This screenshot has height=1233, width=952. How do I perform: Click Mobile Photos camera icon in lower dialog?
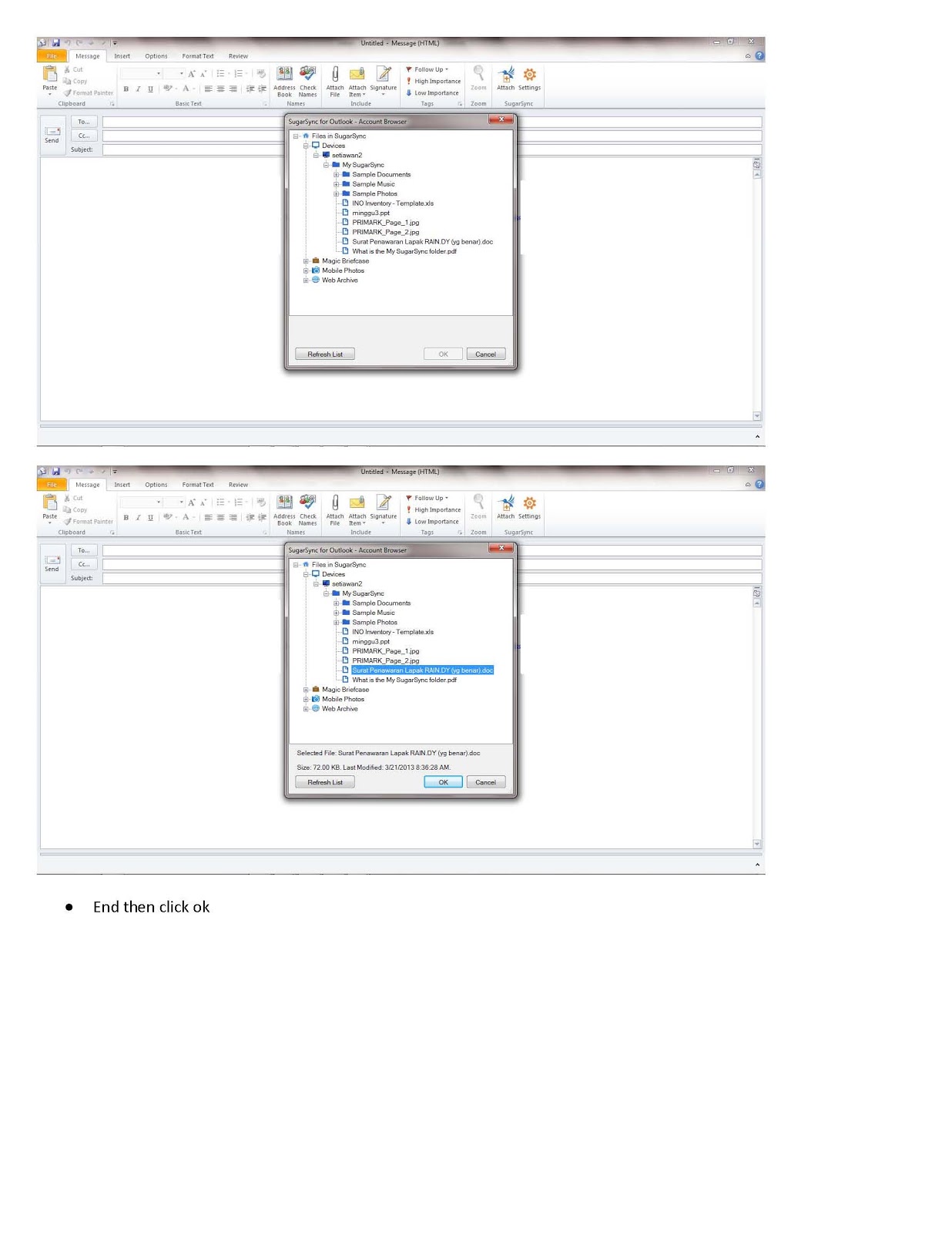coord(316,699)
